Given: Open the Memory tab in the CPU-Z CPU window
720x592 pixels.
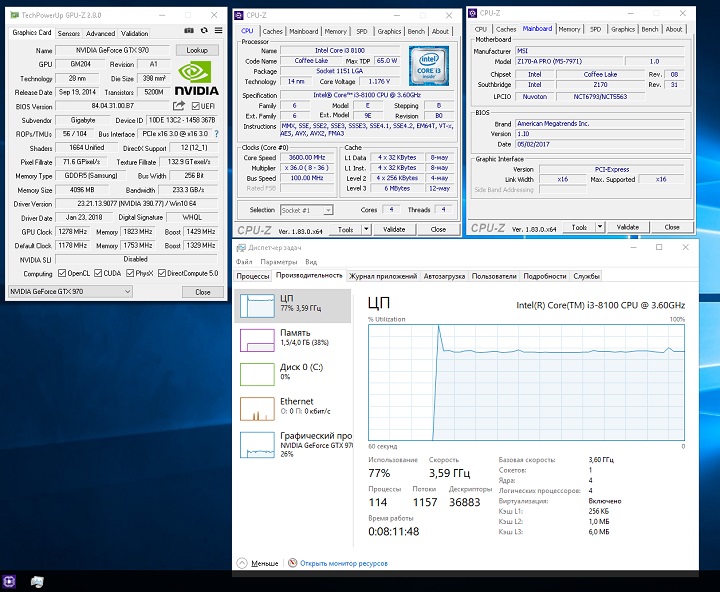Looking at the screenshot, I should tap(336, 31).
